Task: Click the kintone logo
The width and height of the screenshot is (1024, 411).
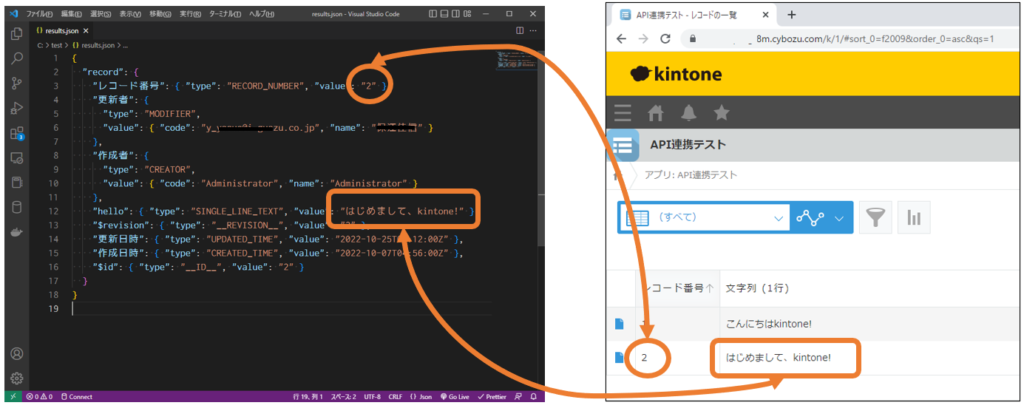Action: (676, 74)
